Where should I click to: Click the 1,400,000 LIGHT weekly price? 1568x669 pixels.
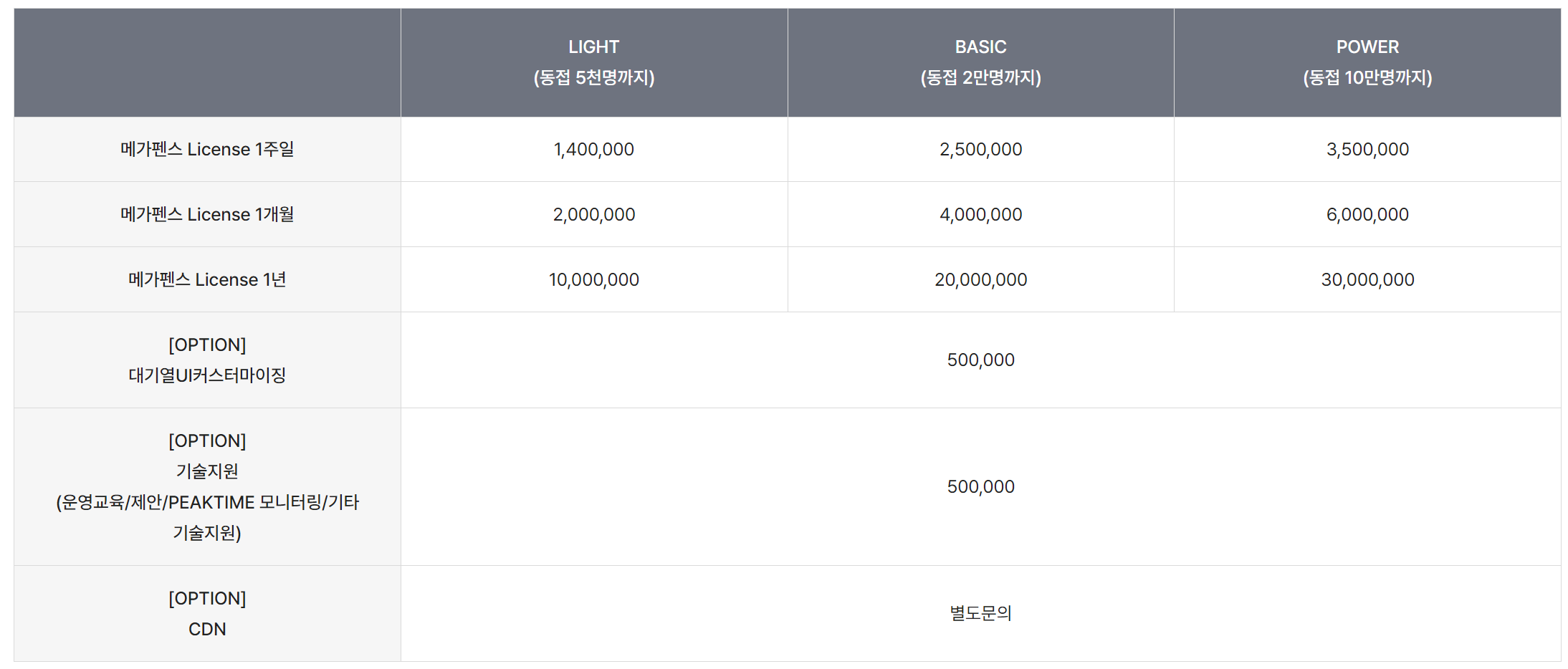[x=593, y=149]
